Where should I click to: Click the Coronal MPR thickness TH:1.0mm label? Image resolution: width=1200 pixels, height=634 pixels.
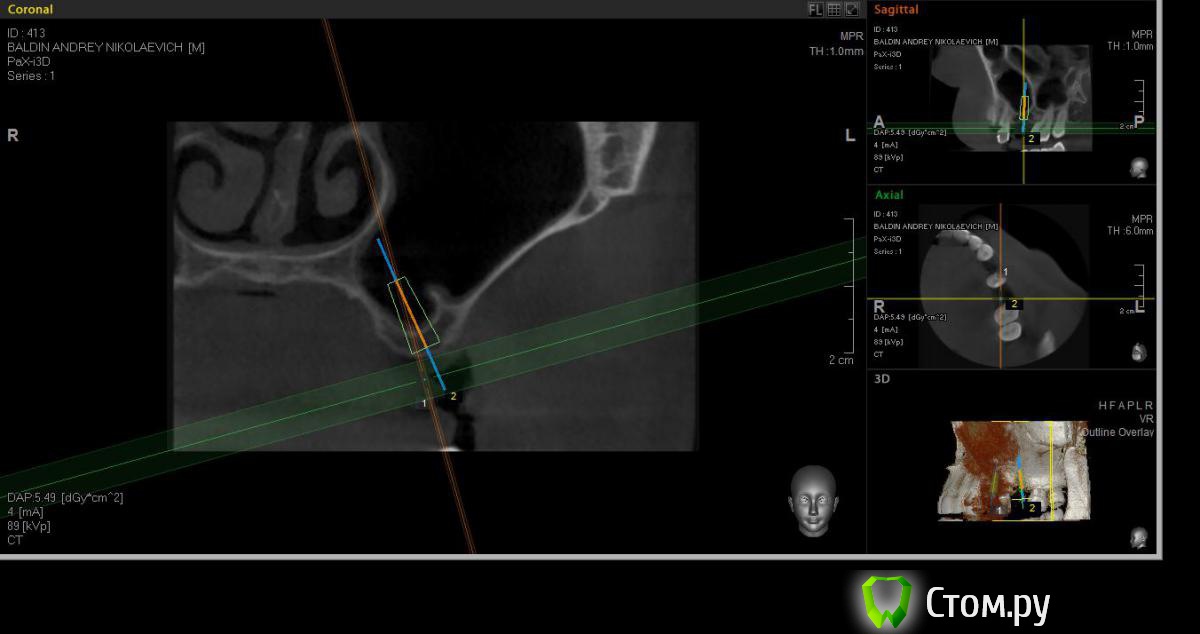pos(836,51)
